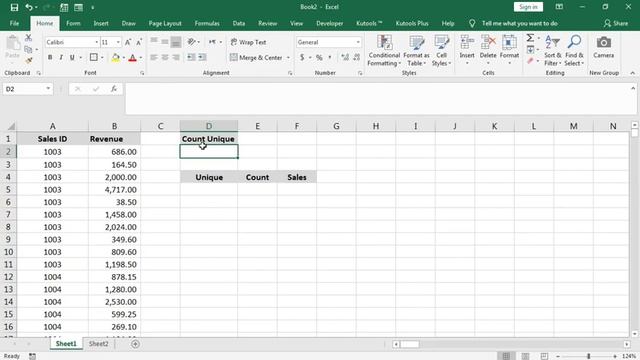This screenshot has height=360, width=640.
Task: Toggle Bold formatting
Action: 50,58
